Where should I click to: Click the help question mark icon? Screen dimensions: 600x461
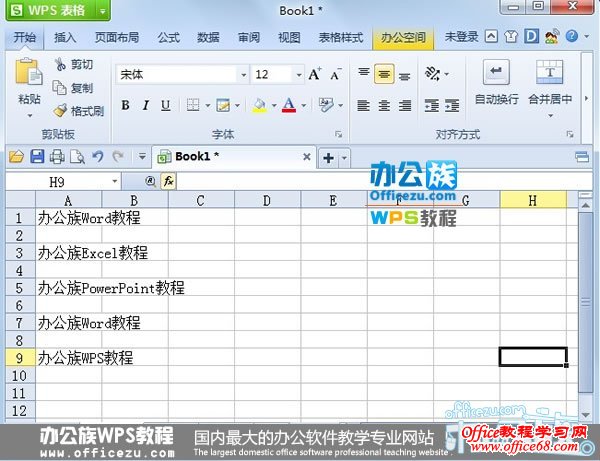[x=572, y=36]
